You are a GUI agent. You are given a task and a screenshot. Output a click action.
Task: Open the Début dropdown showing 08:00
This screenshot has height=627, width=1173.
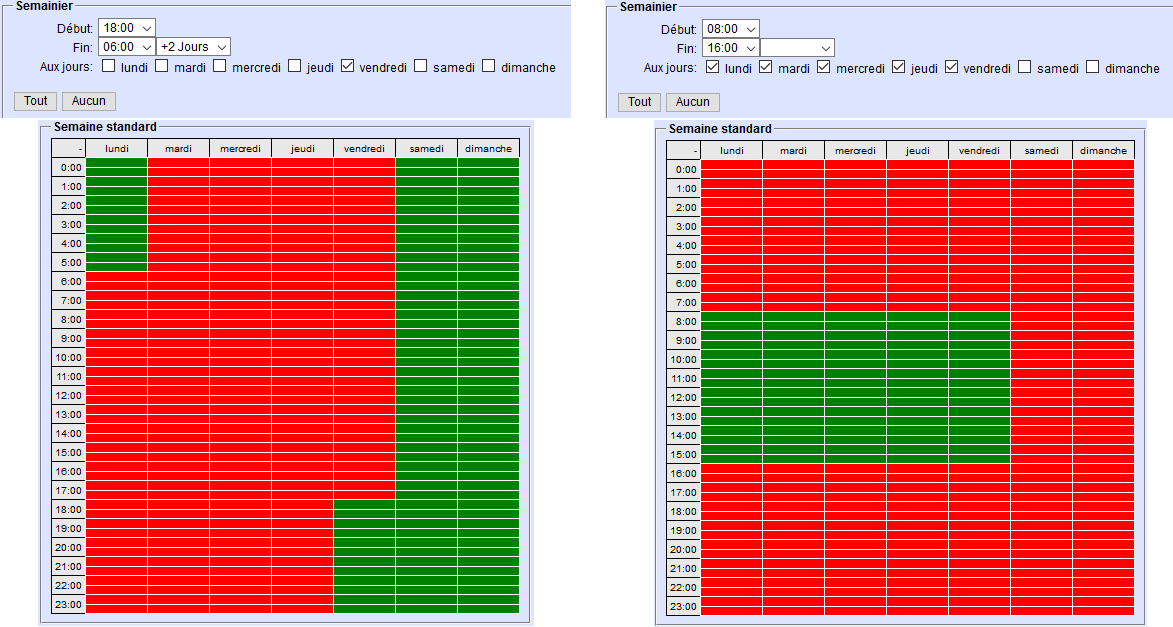tap(731, 30)
